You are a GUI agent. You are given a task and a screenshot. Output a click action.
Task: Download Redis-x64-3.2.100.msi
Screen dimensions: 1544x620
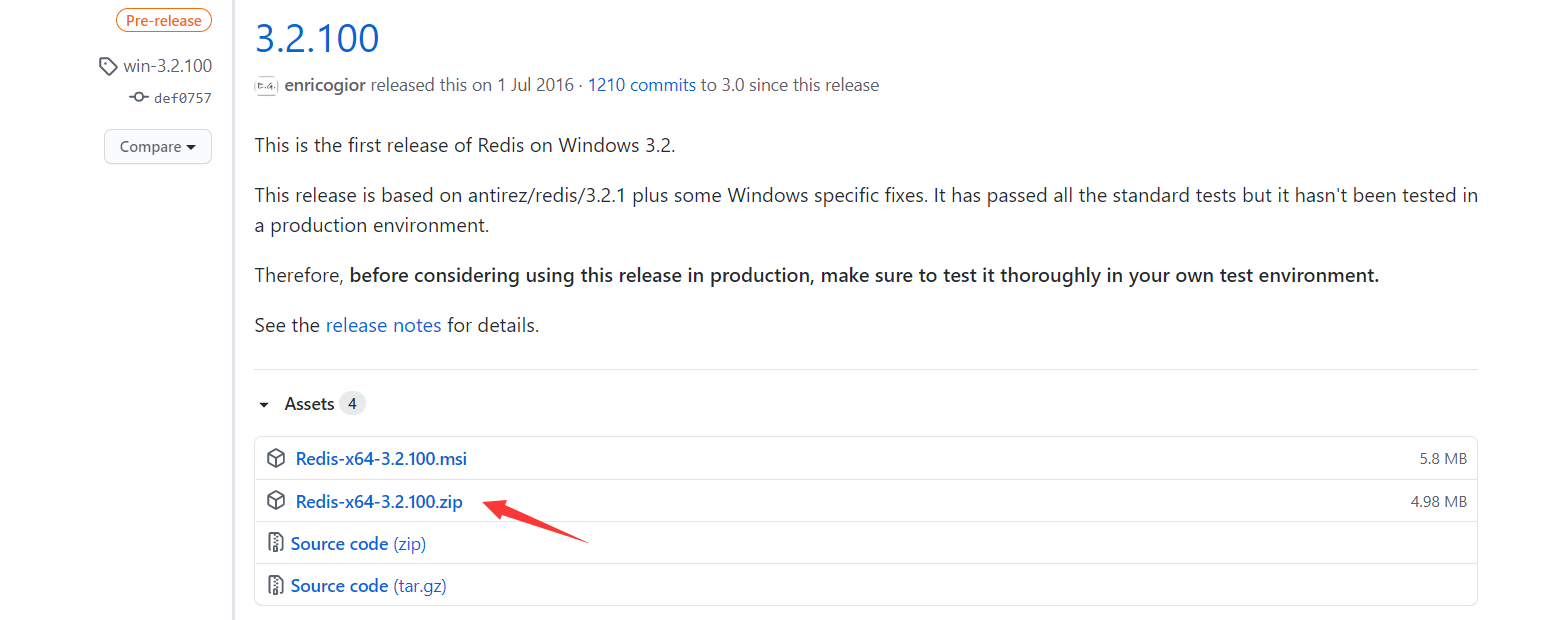(380, 458)
